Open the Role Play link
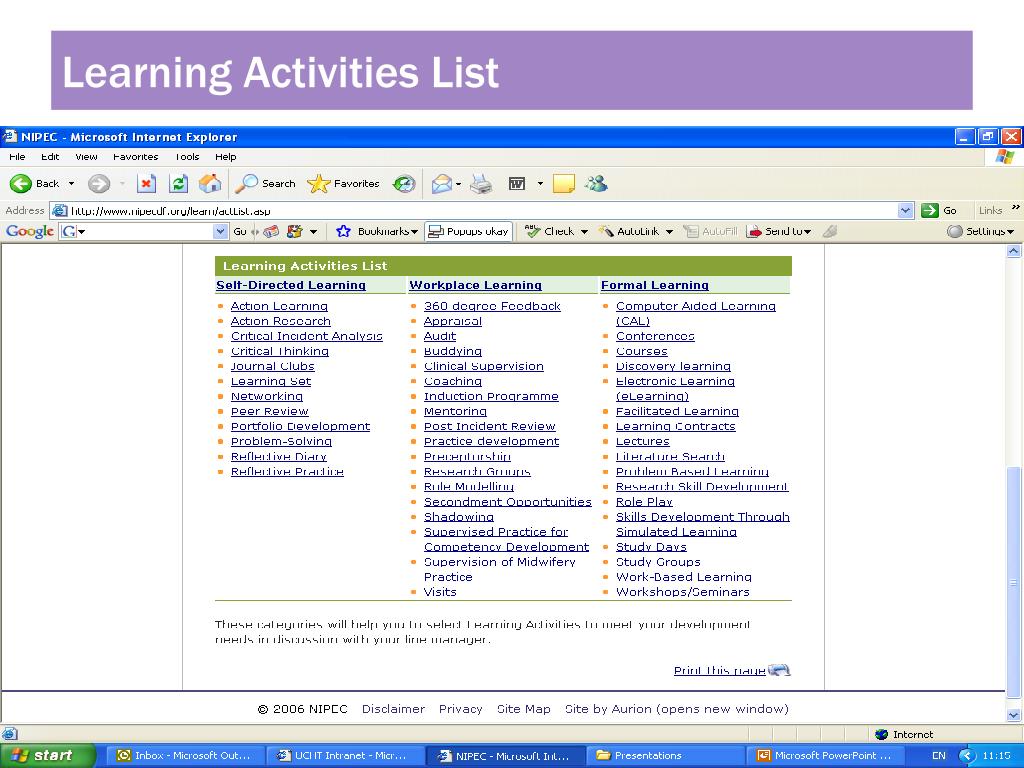The height and width of the screenshot is (768, 1024). click(644, 501)
